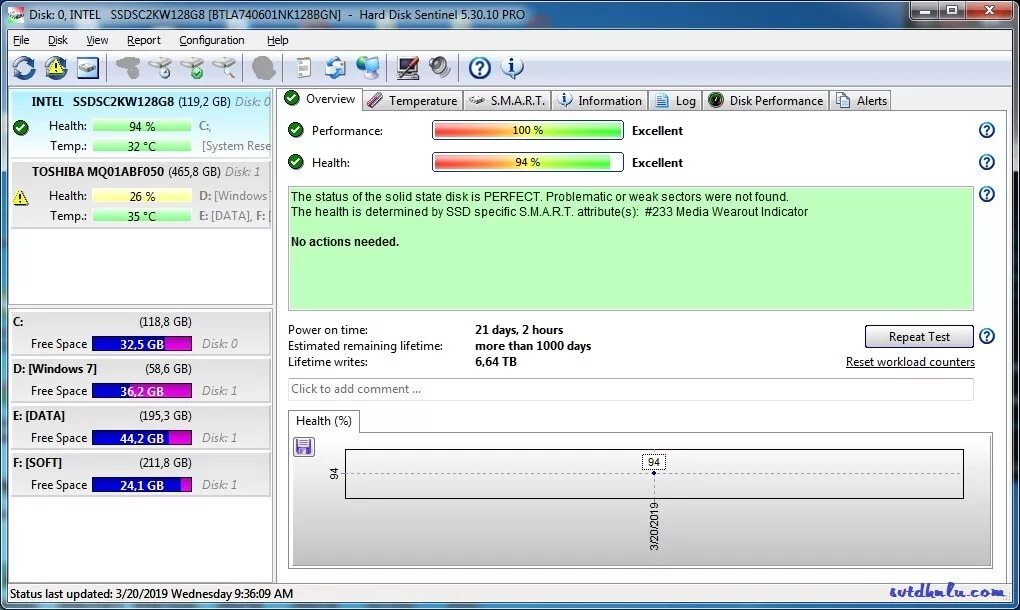Screen dimensions: 1020x610
Task: Open the Configuration menu
Action: [211, 40]
